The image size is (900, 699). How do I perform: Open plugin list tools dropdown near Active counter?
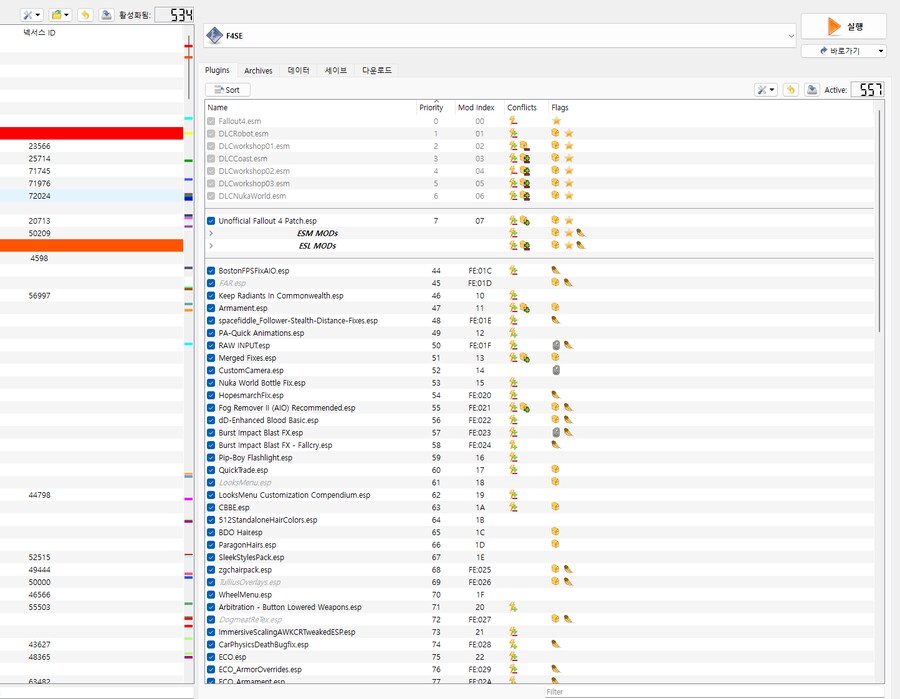(x=766, y=90)
